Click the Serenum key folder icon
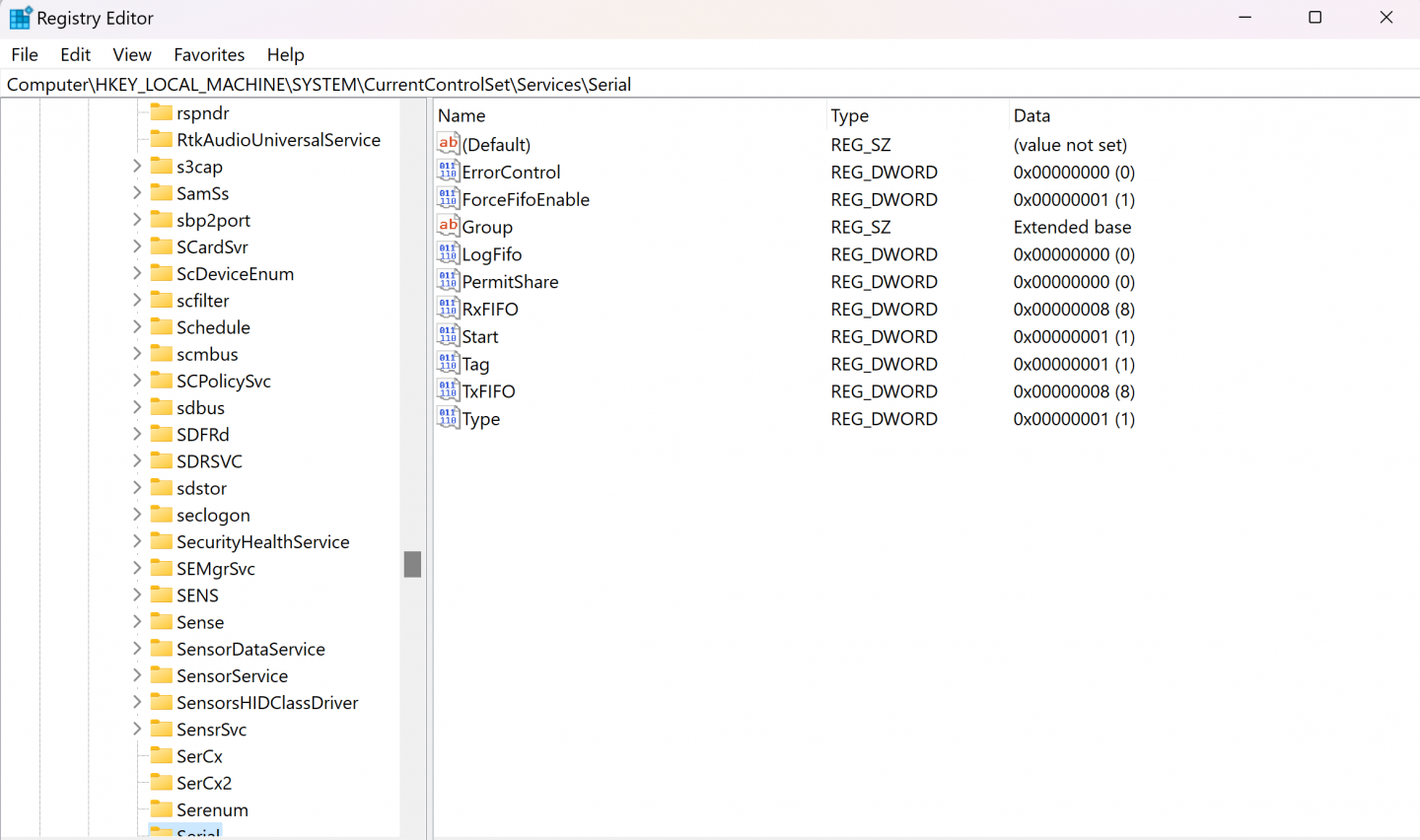1420x840 pixels. pyautogui.click(x=162, y=809)
